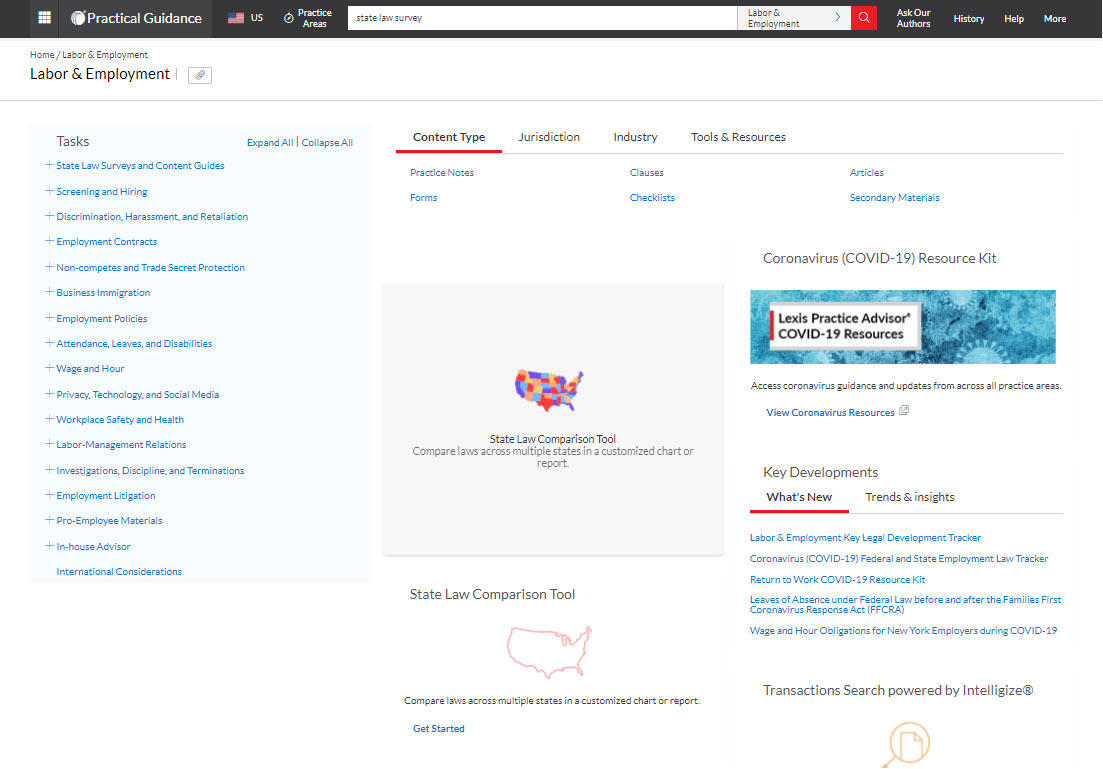This screenshot has width=1103, height=769.
Task: Open the product switcher grid icon
Action: click(x=44, y=18)
